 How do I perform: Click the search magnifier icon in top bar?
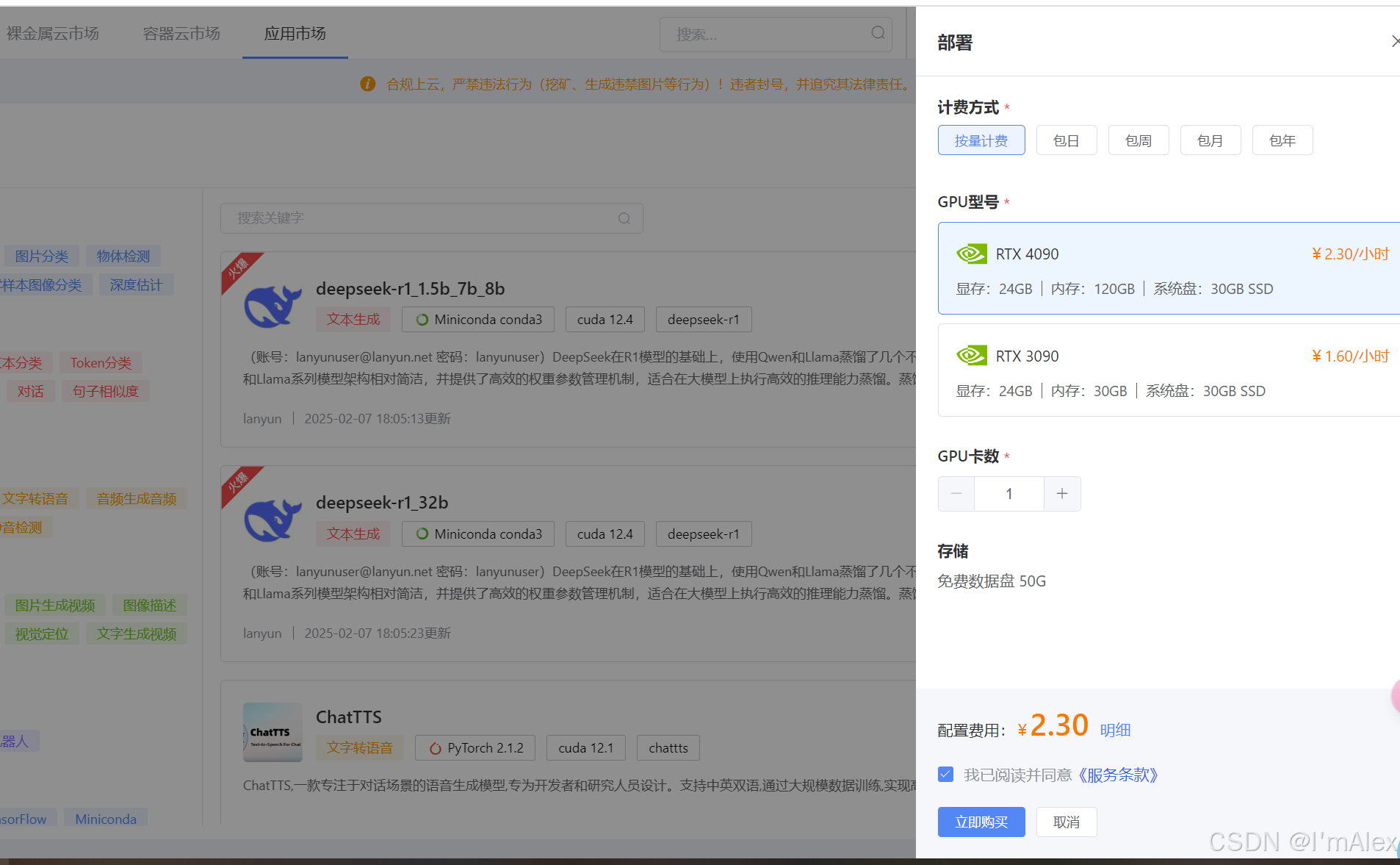tap(878, 33)
